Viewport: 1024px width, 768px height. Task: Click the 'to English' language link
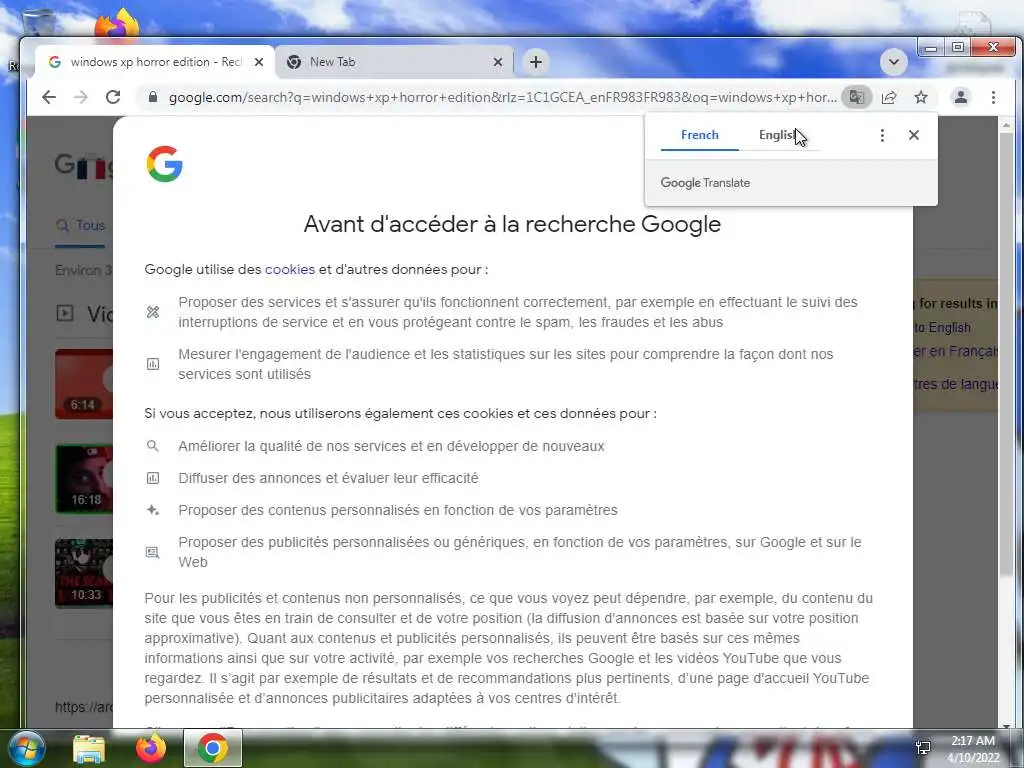pos(942,327)
